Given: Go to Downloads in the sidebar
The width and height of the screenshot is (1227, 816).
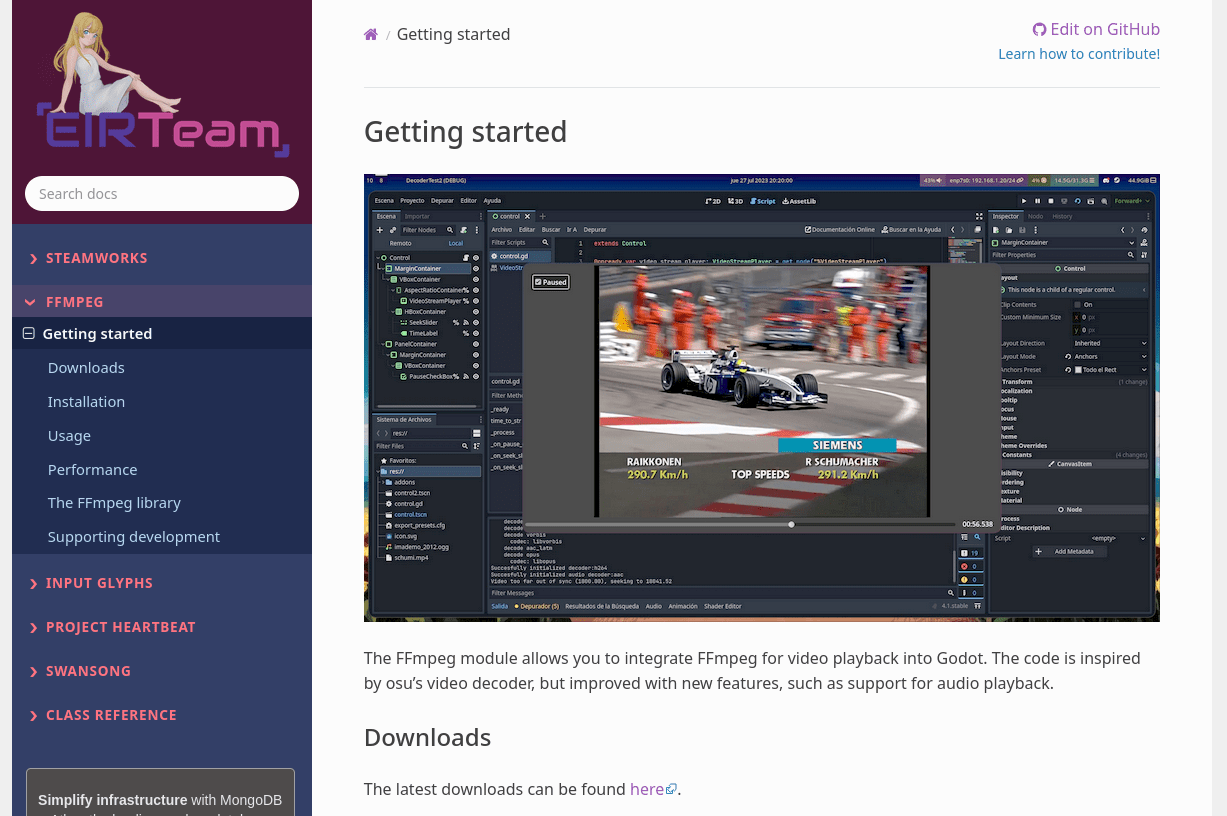Looking at the screenshot, I should coord(86,368).
